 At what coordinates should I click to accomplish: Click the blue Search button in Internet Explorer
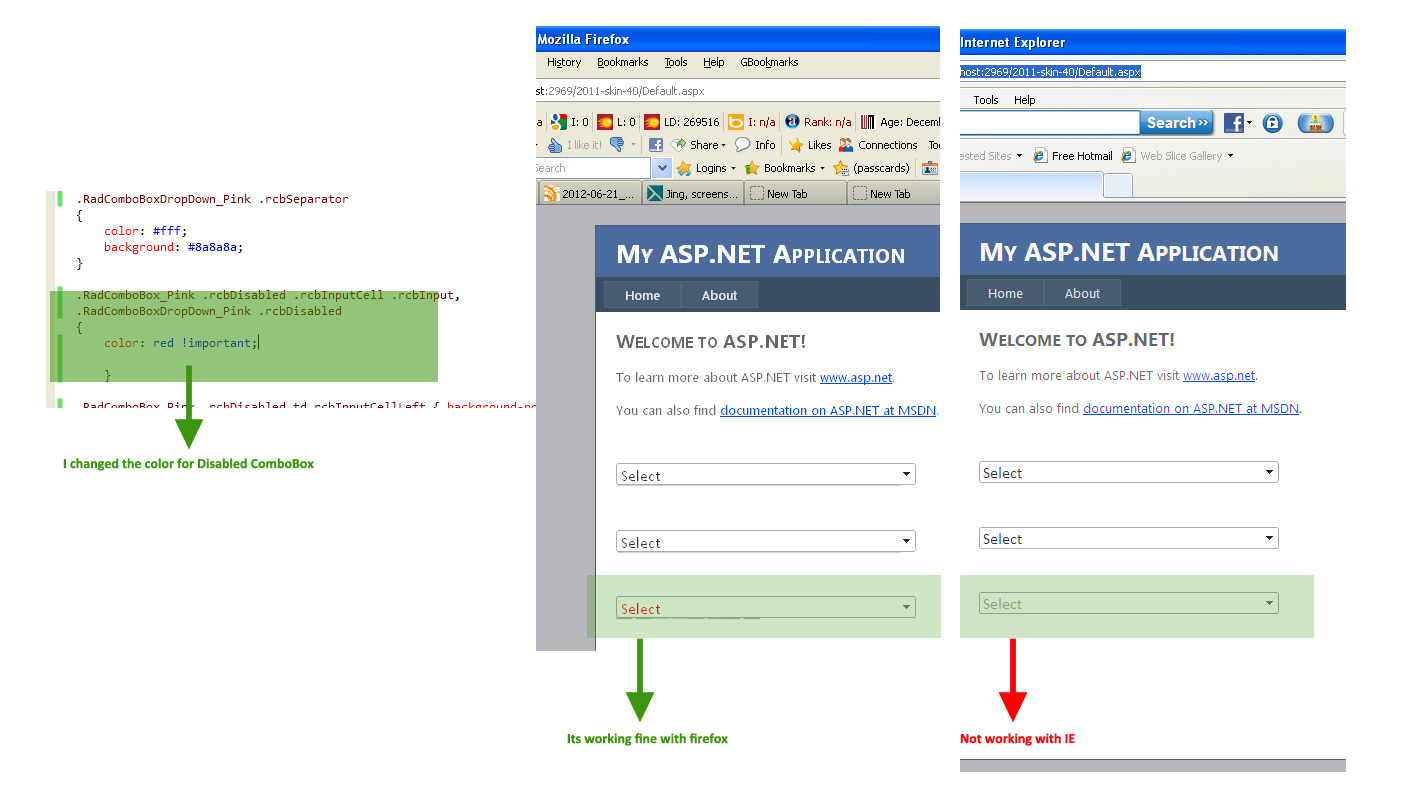[x=1177, y=123]
